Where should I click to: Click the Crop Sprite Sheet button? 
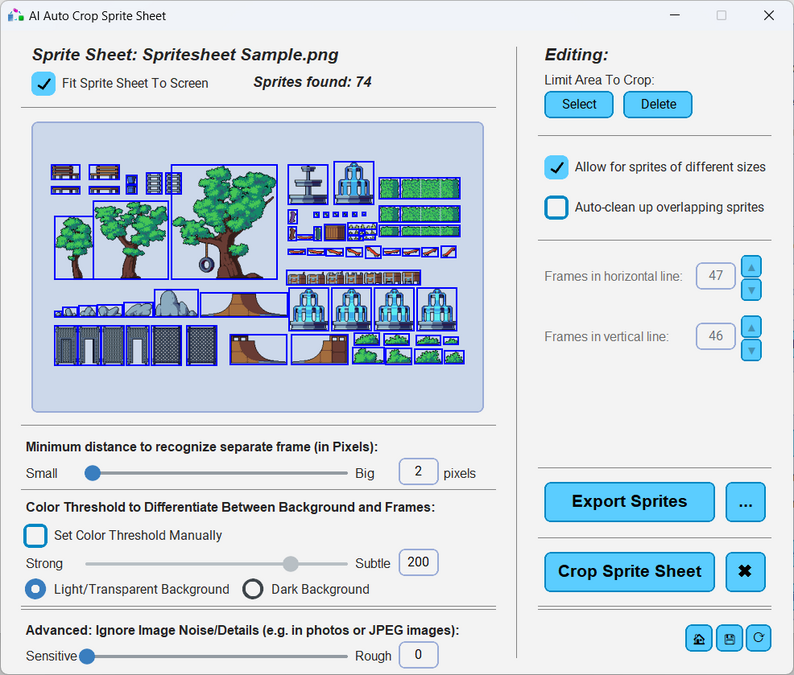pyautogui.click(x=629, y=572)
